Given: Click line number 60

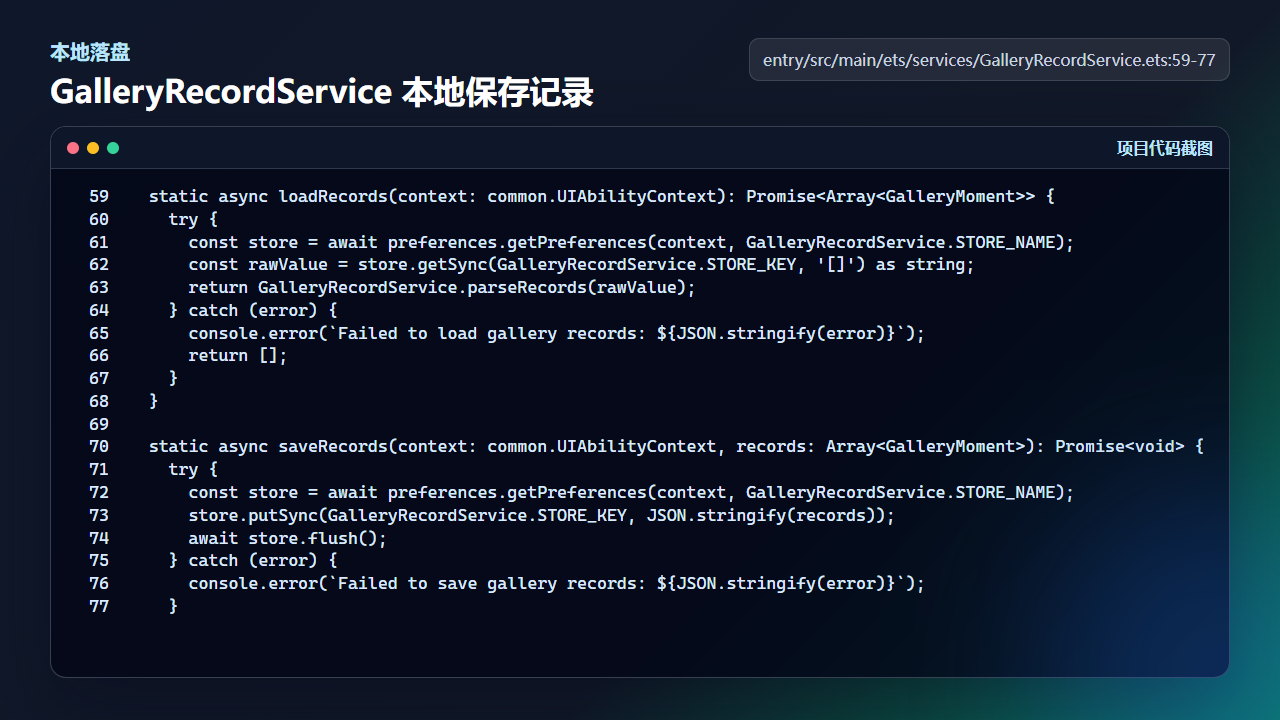Looking at the screenshot, I should point(99,219).
